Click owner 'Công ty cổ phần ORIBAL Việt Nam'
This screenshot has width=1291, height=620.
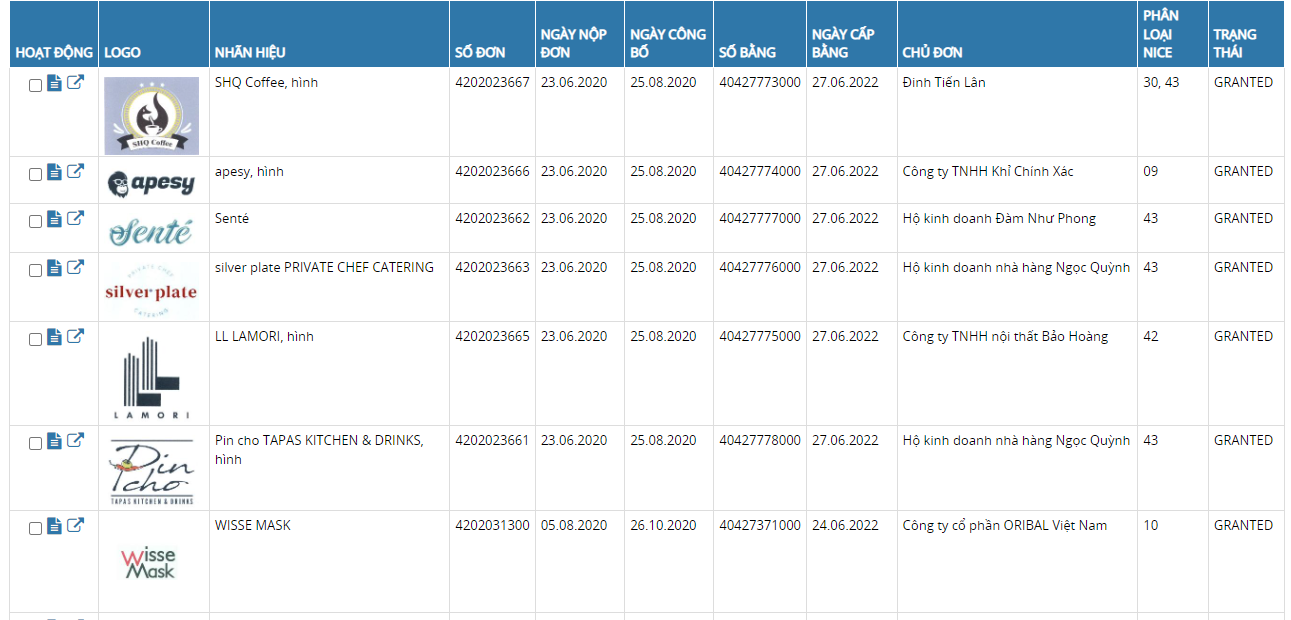click(1004, 525)
